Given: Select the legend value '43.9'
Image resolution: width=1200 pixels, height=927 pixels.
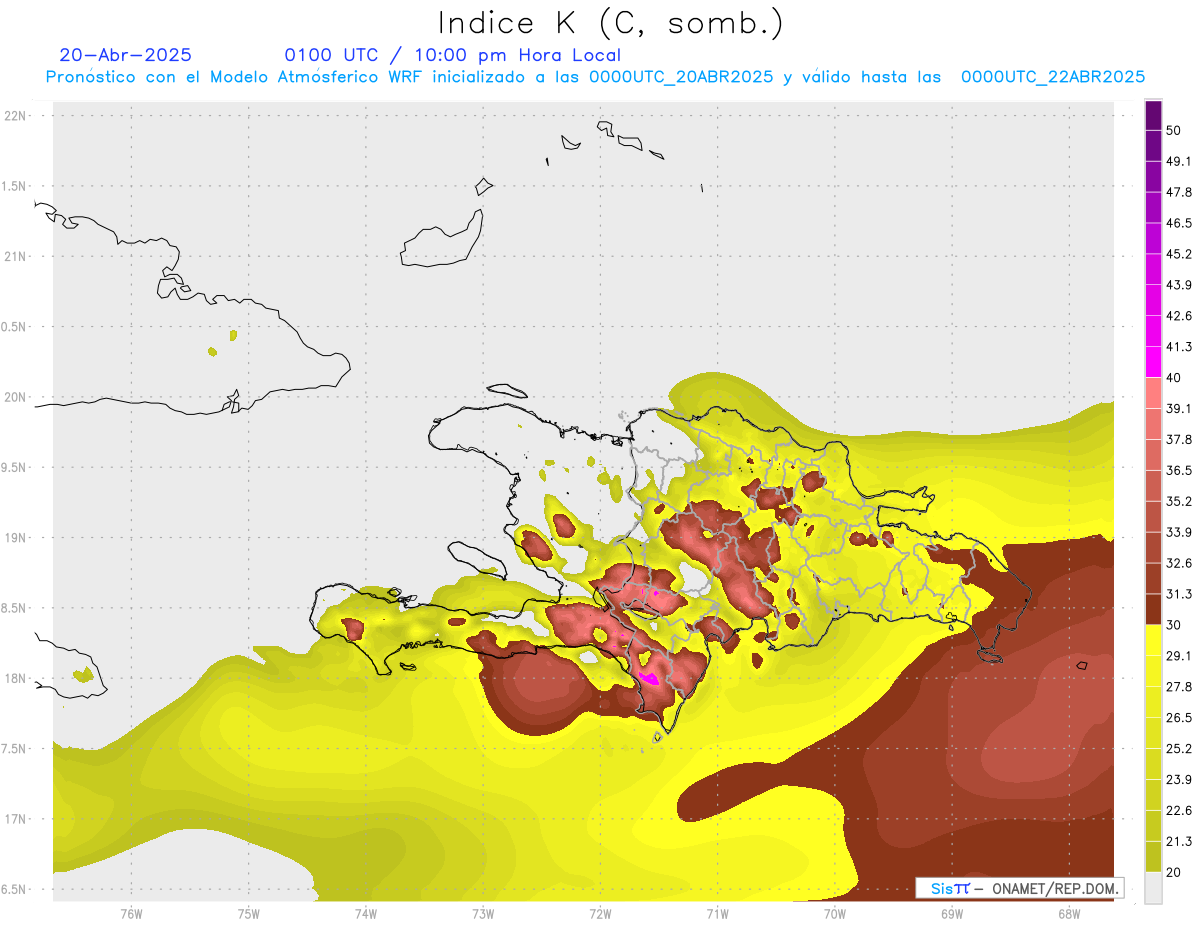Looking at the screenshot, I should [1179, 285].
